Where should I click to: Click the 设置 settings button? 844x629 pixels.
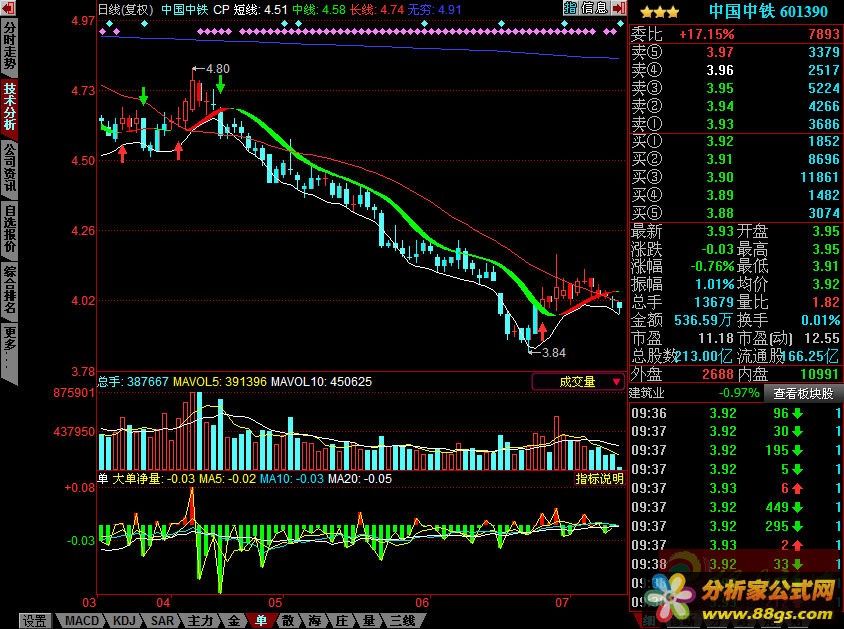pos(36,621)
